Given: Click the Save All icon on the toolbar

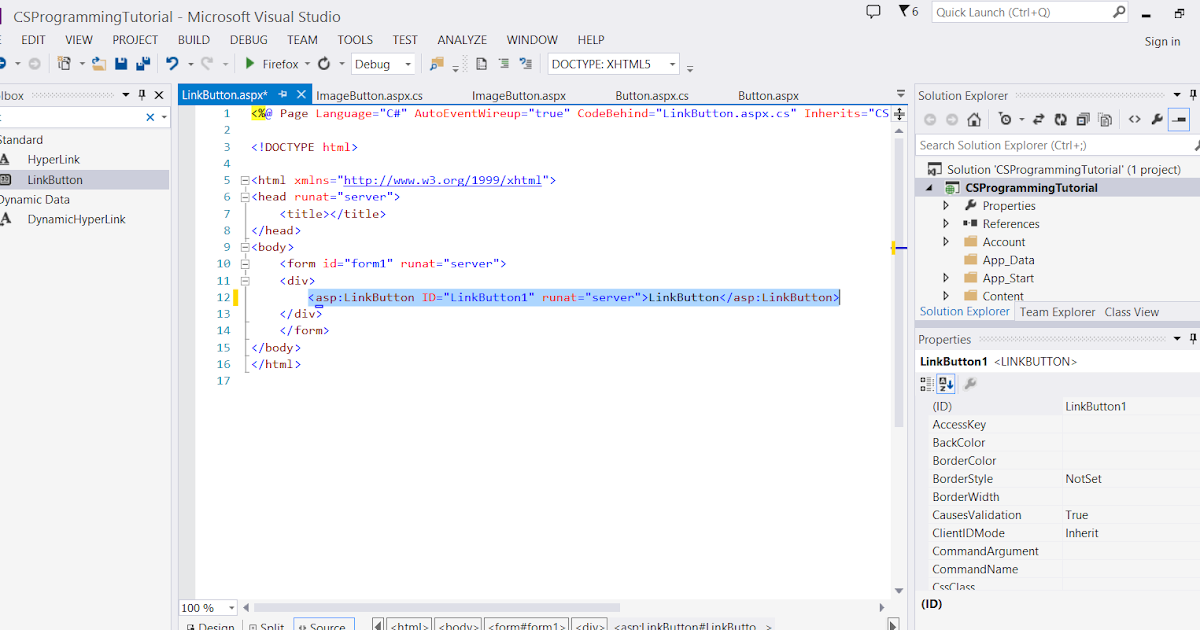Looking at the screenshot, I should coord(144,62).
